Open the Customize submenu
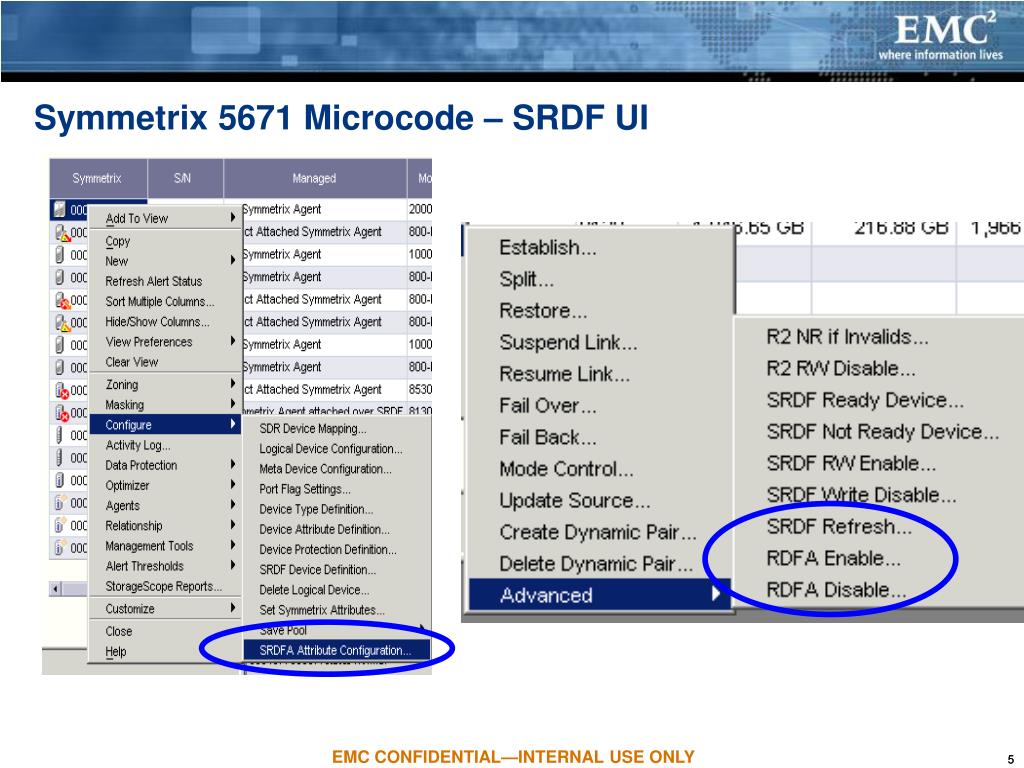This screenshot has width=1024, height=768. coord(165,609)
